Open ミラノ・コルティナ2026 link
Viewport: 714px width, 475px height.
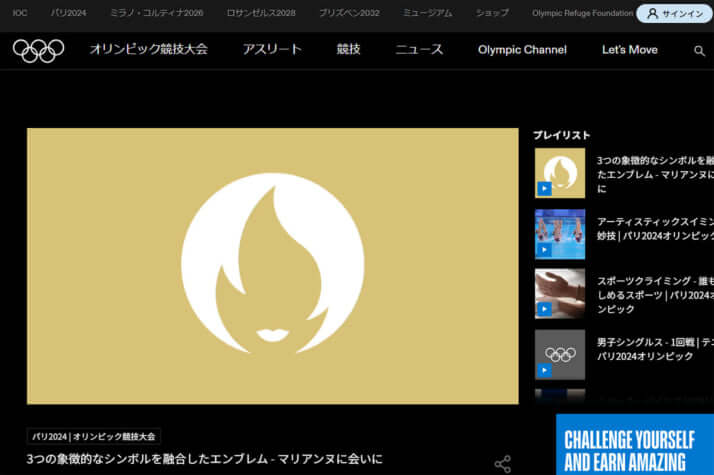click(157, 13)
